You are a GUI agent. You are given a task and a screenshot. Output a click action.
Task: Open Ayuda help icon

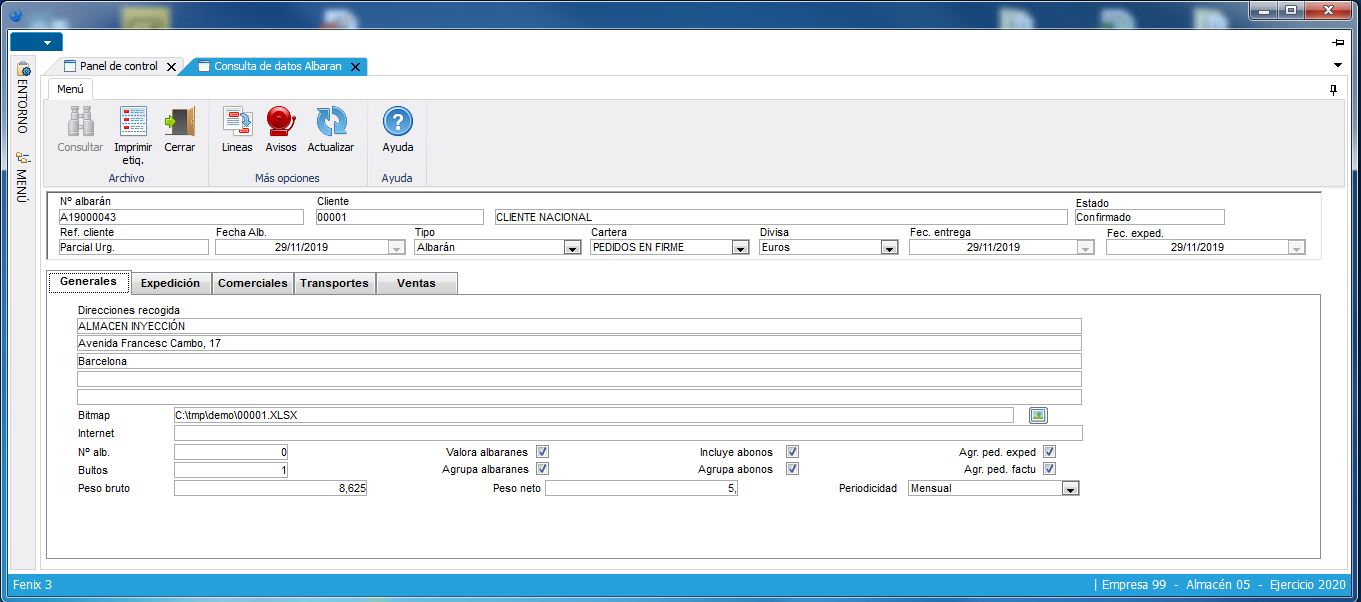coord(397,123)
